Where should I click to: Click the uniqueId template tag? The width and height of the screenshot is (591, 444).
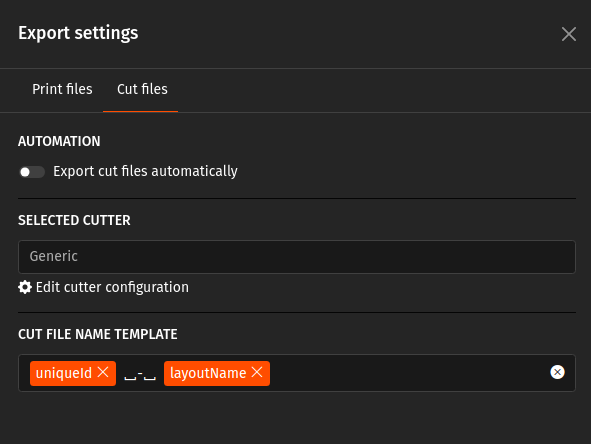tap(73, 373)
